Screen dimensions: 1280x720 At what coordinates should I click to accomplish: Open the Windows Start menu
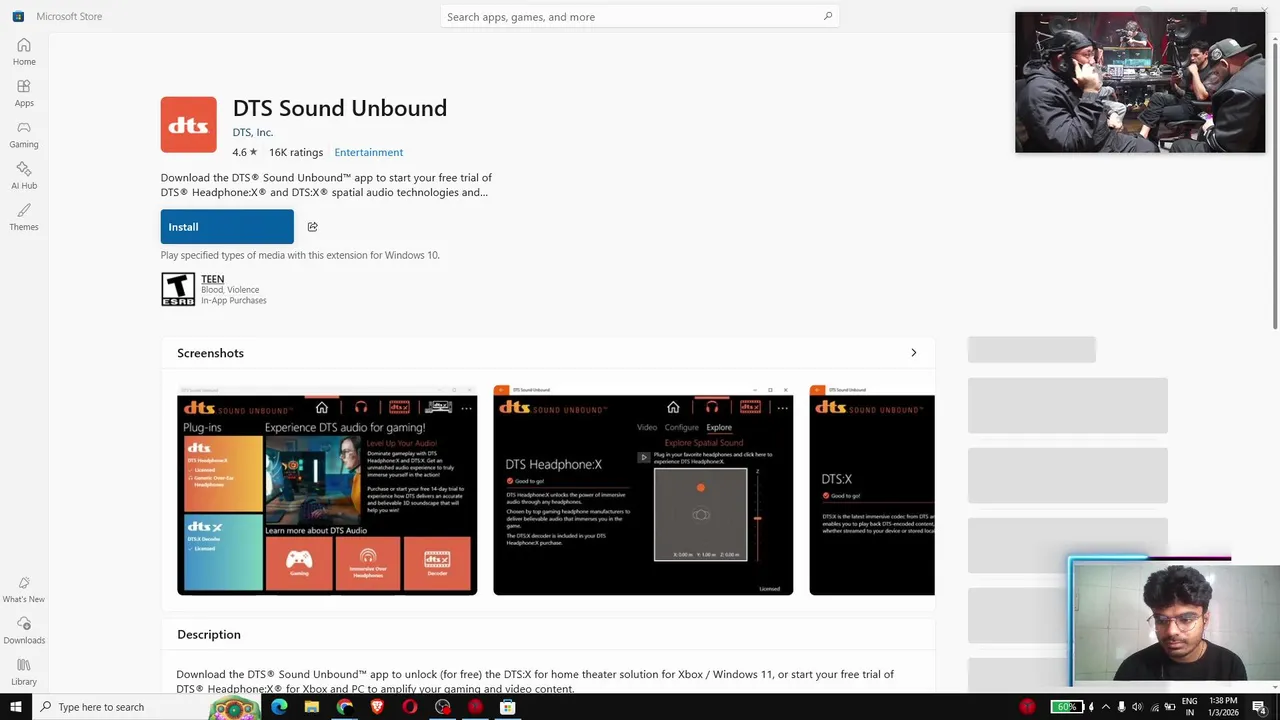(x=16, y=707)
